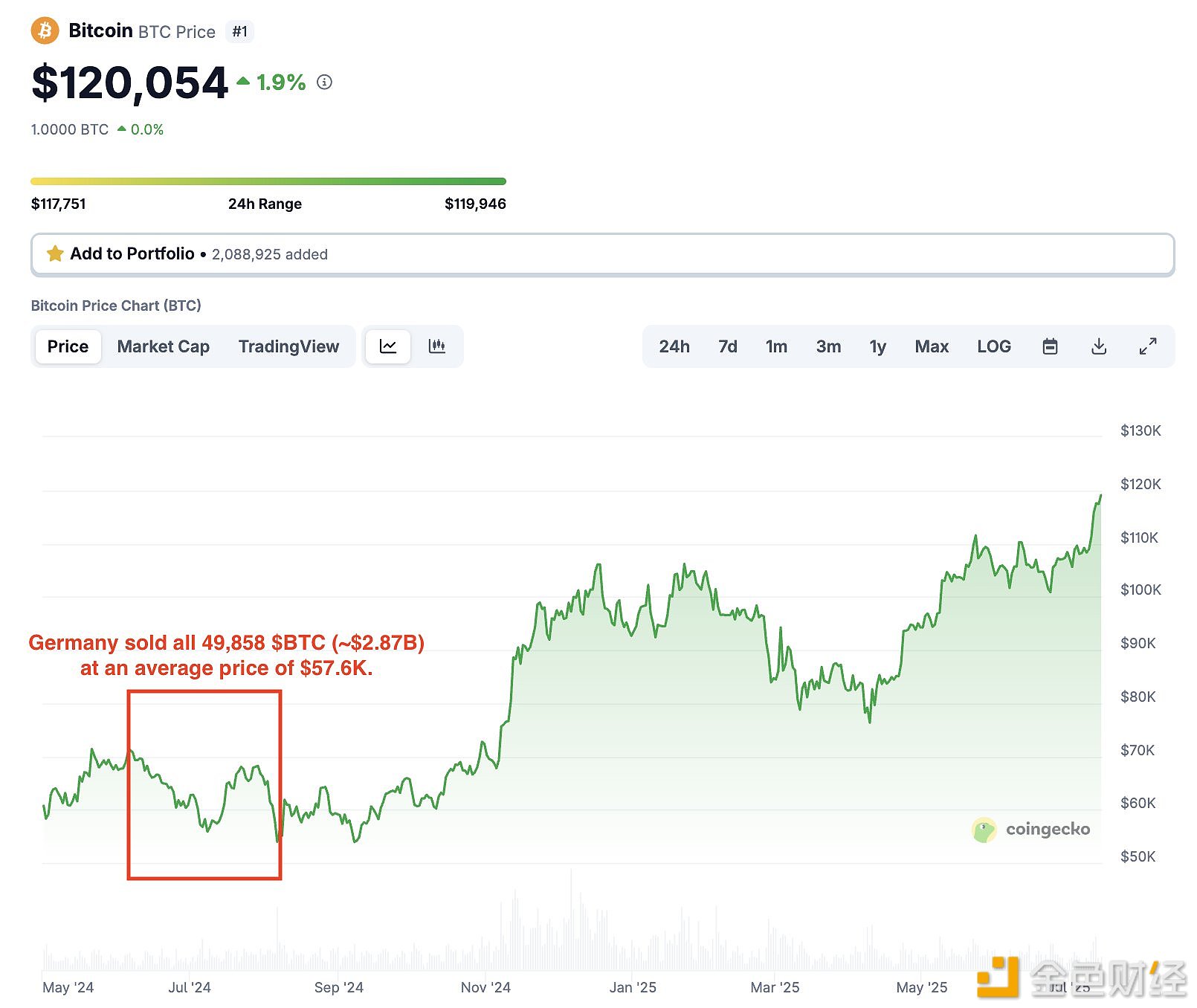Select the Price tab

click(68, 346)
